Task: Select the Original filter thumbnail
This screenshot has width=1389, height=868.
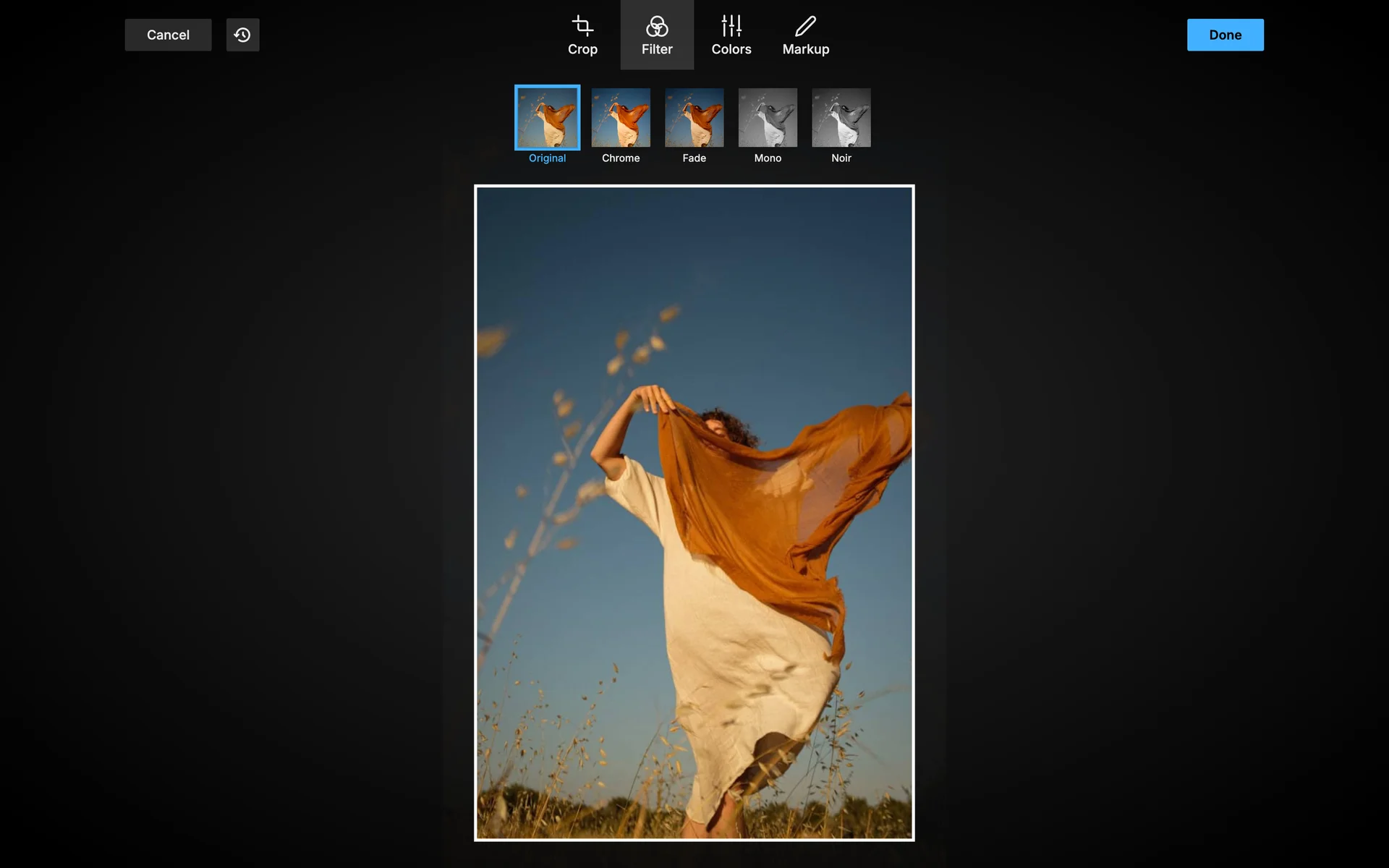Action: 547,117
